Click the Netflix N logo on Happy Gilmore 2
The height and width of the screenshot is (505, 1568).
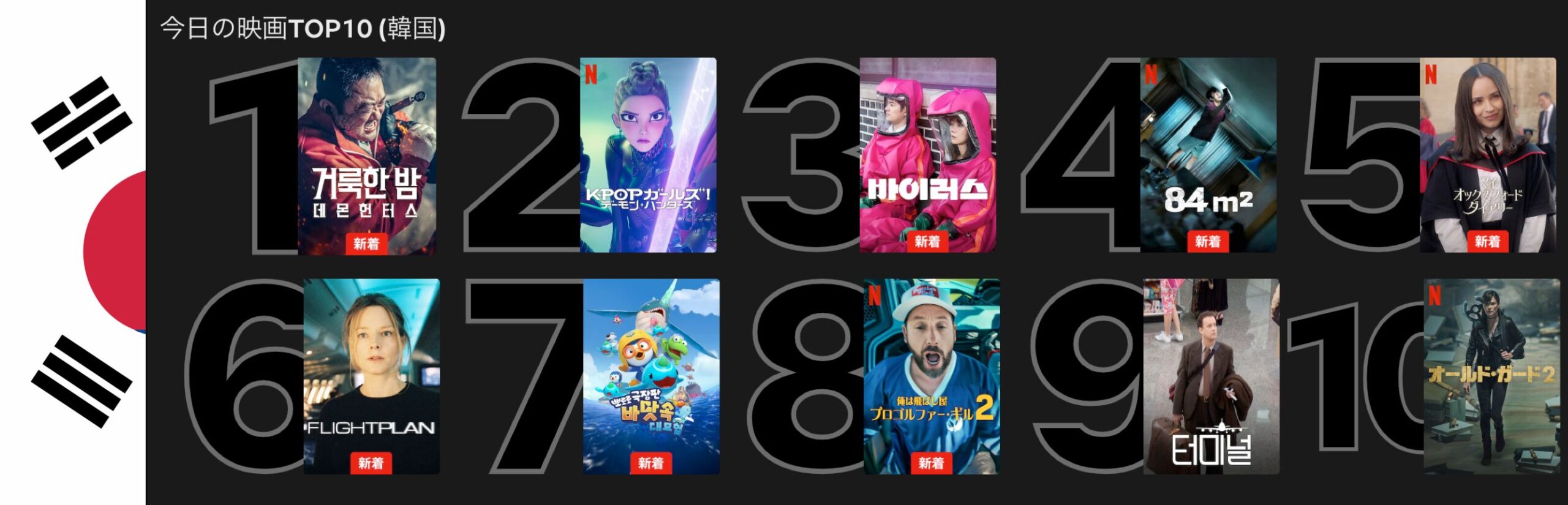(x=875, y=296)
